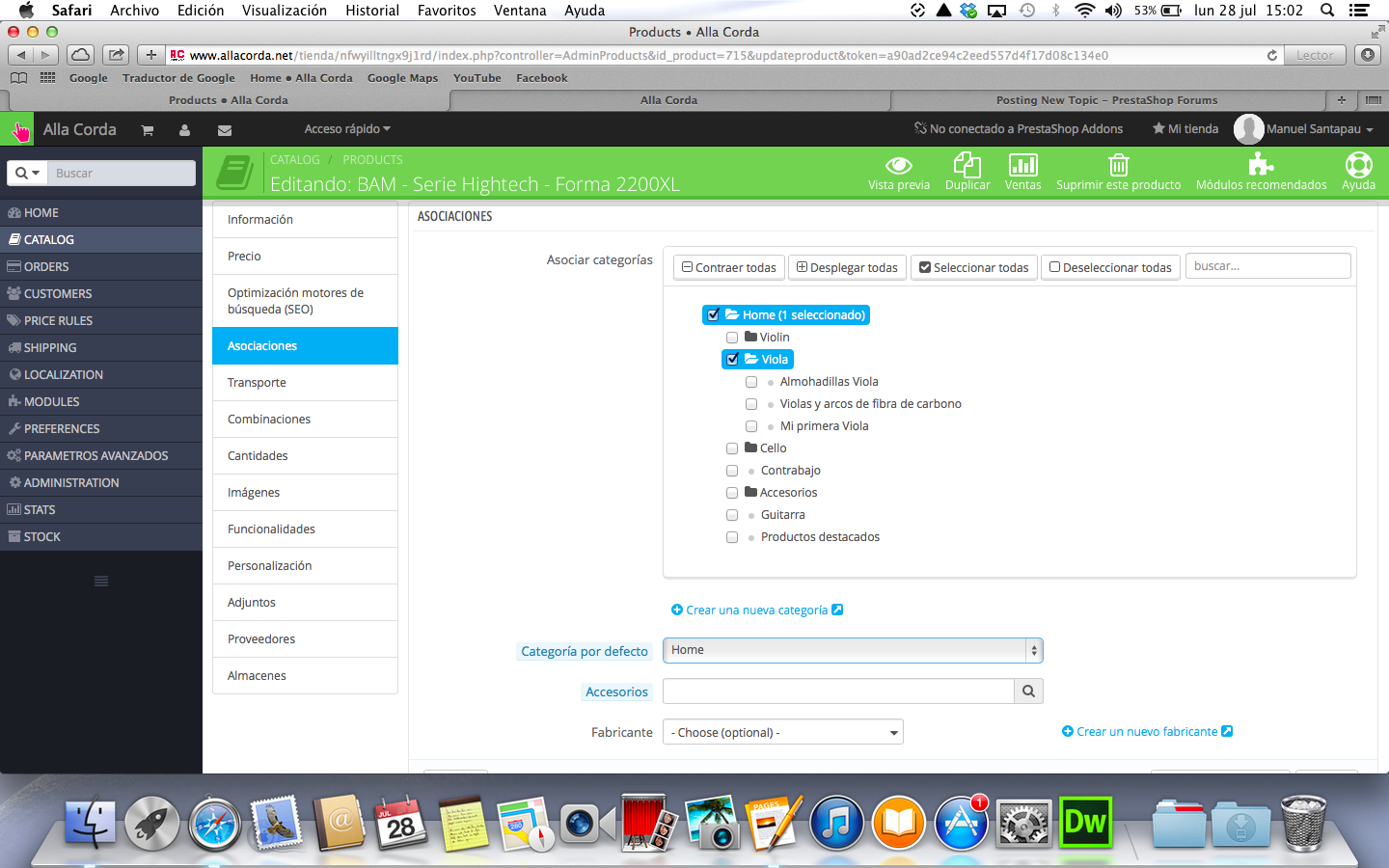Open the Categoría por defecto dropdown
This screenshot has width=1389, height=868.
click(853, 650)
